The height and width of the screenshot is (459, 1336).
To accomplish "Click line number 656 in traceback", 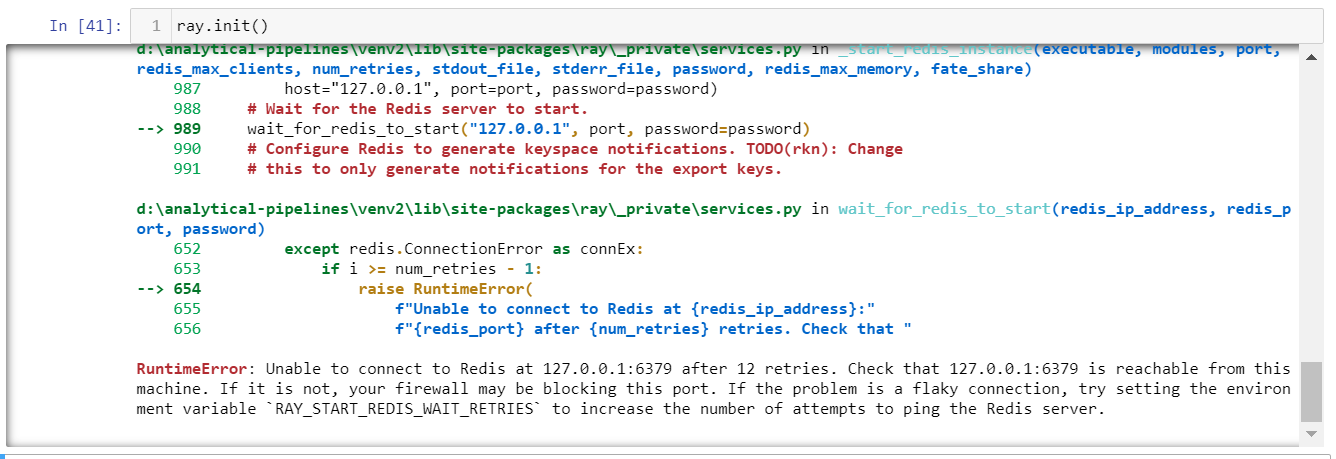I will click(187, 329).
